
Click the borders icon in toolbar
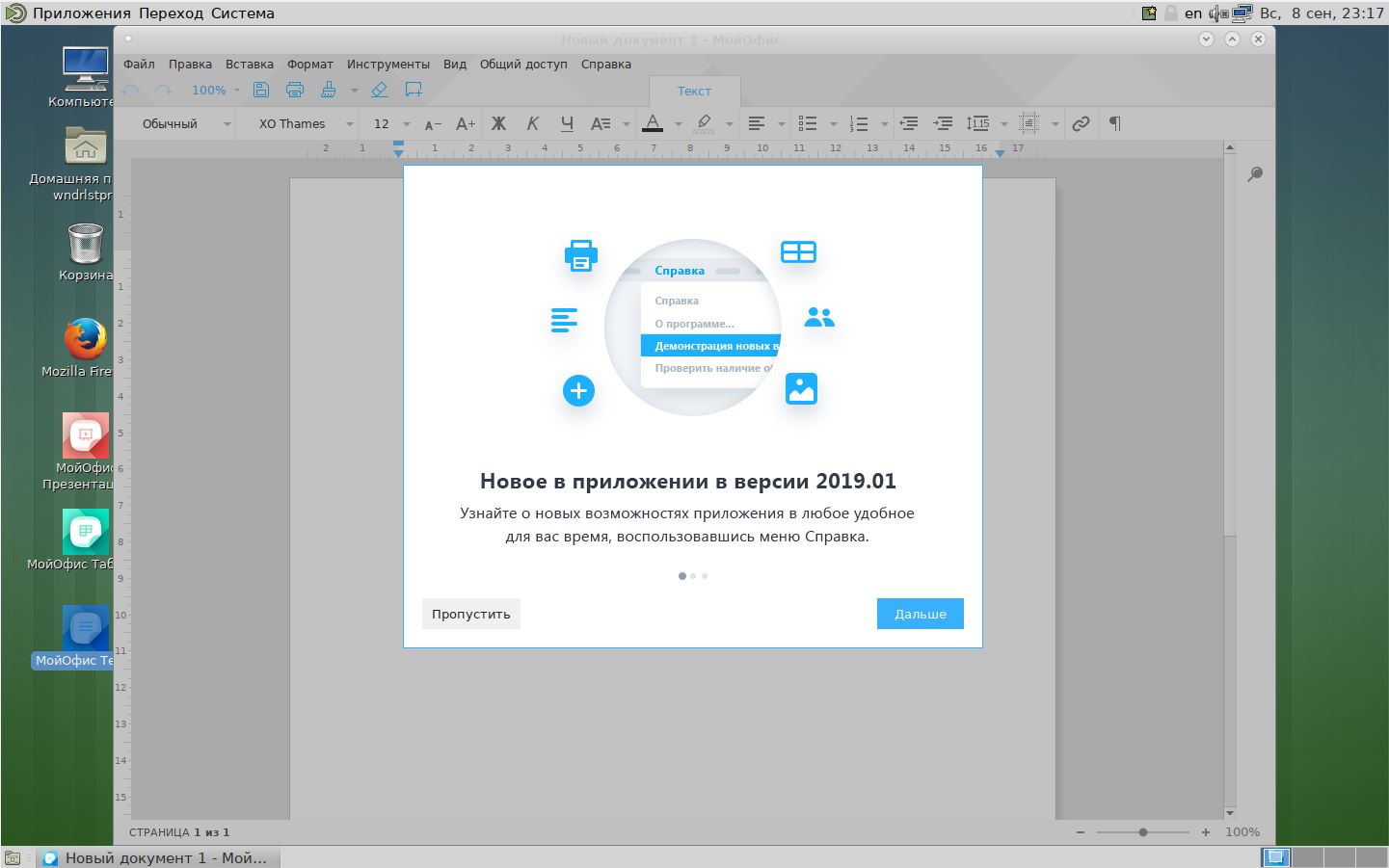point(1028,123)
